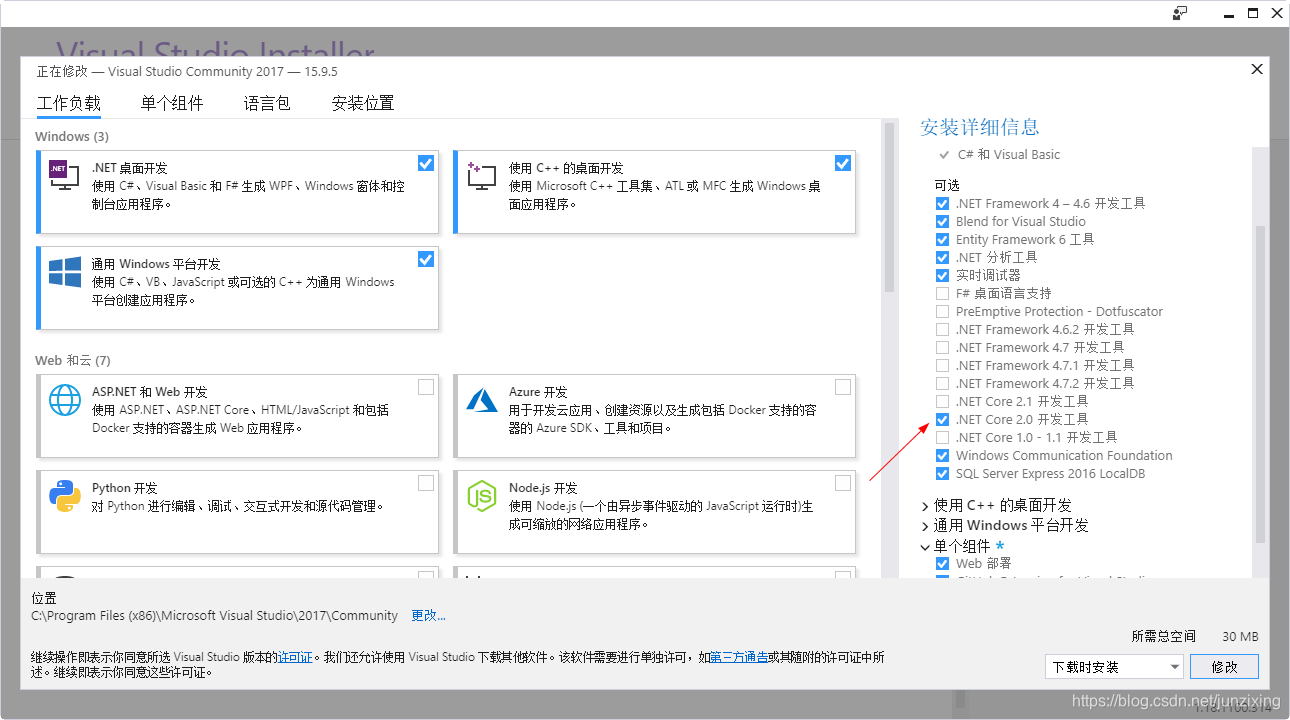Uncheck the 通用 Windows 平台开发 workload checkbox
This screenshot has width=1290, height=720.
point(426,259)
